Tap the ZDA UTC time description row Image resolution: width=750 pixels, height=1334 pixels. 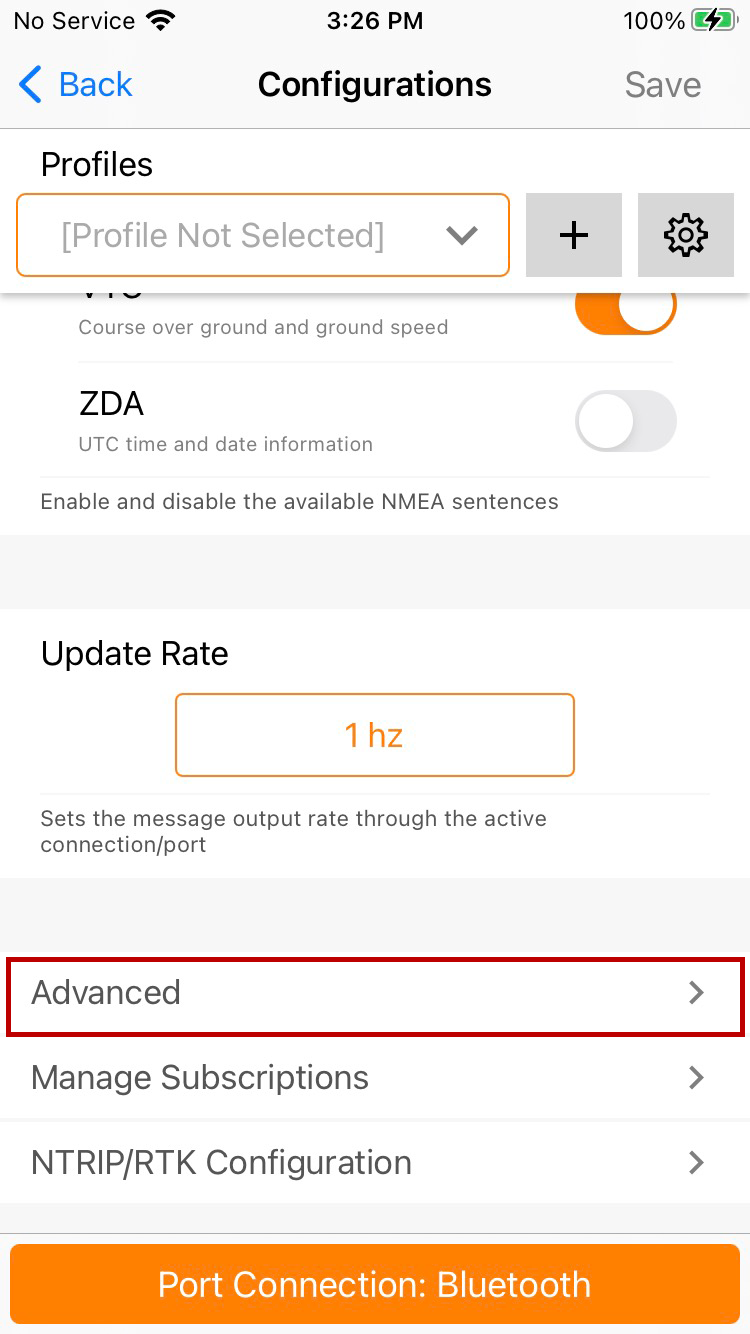[225, 444]
